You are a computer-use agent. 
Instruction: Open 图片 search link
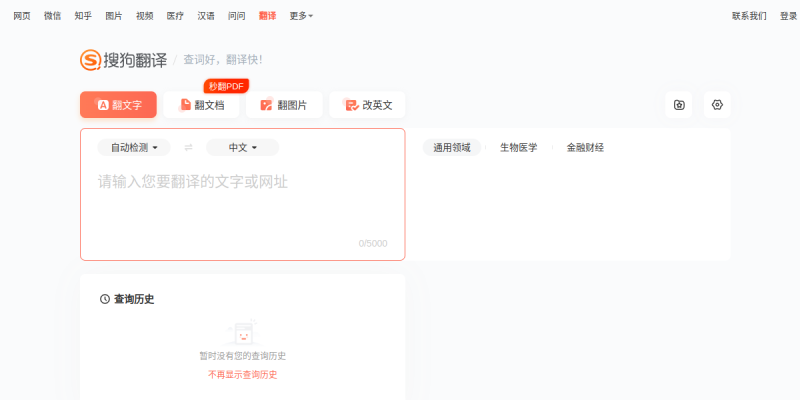[x=114, y=16]
